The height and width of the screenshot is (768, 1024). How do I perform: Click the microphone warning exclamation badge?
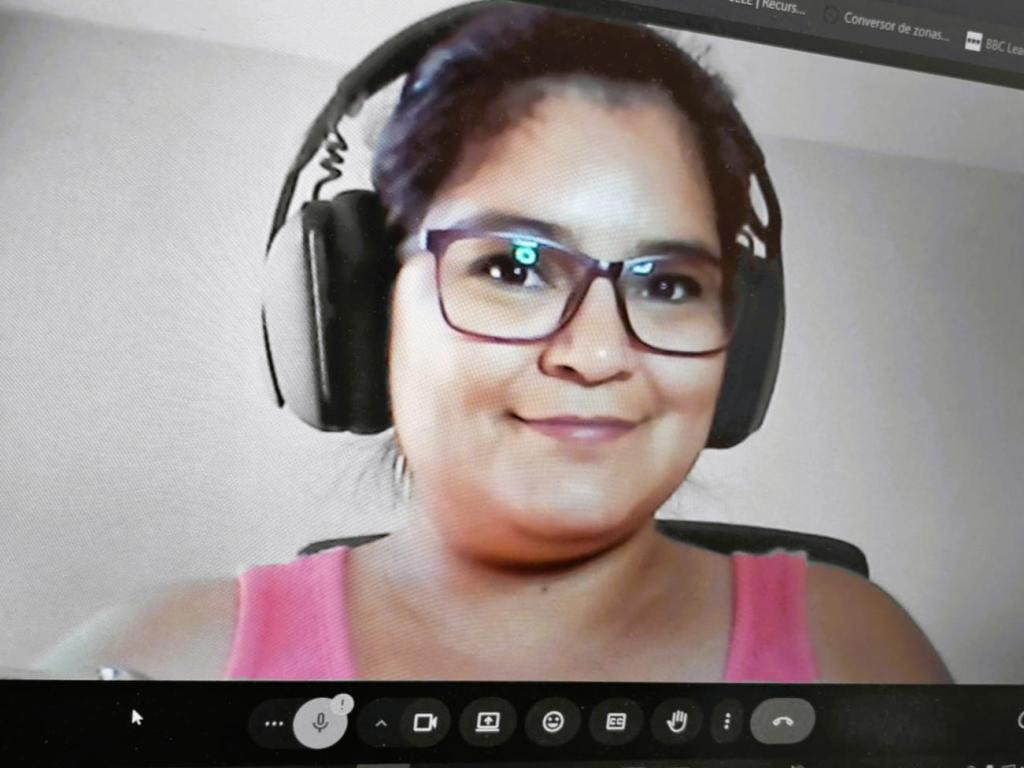[342, 704]
